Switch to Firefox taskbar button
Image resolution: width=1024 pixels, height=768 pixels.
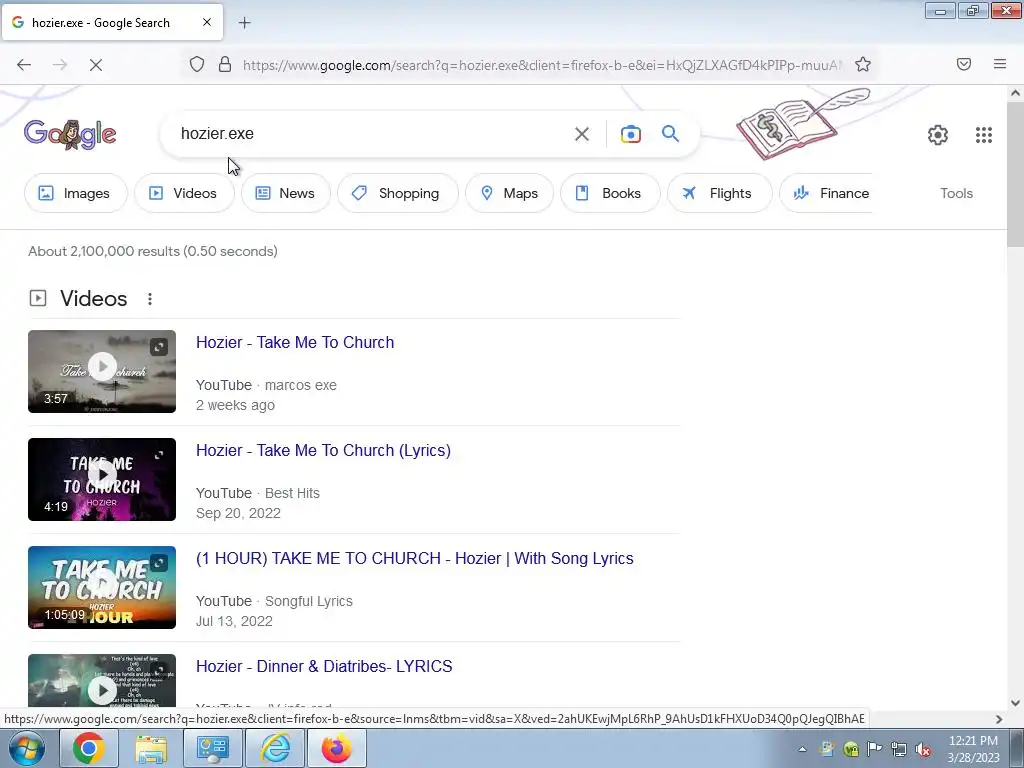click(x=336, y=748)
